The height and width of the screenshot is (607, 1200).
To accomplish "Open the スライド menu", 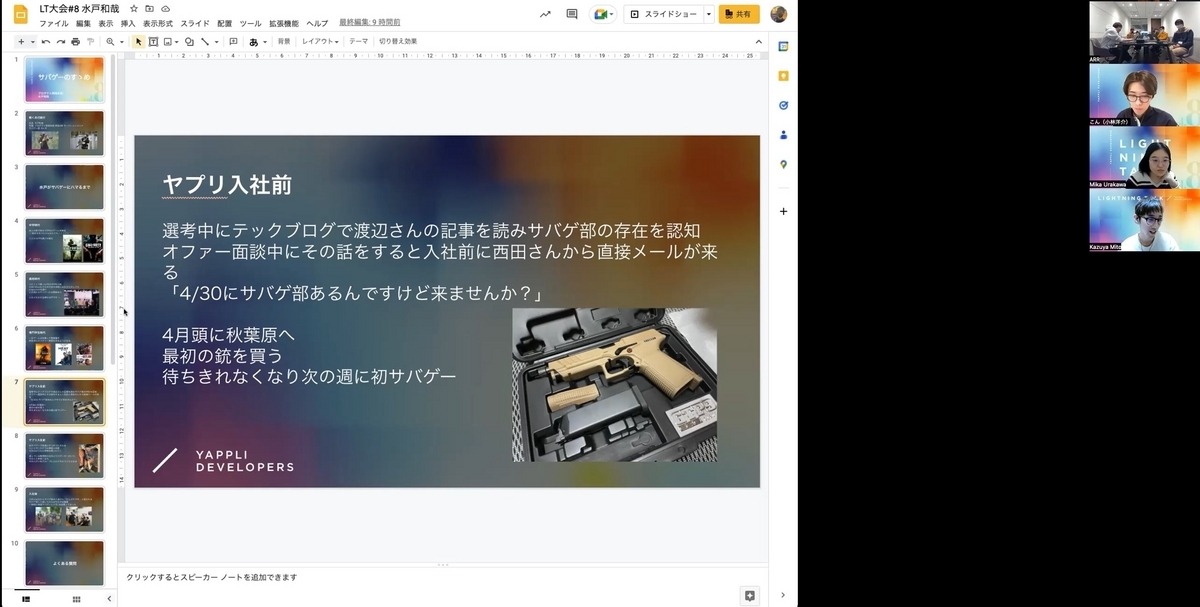I will pyautogui.click(x=195, y=23).
